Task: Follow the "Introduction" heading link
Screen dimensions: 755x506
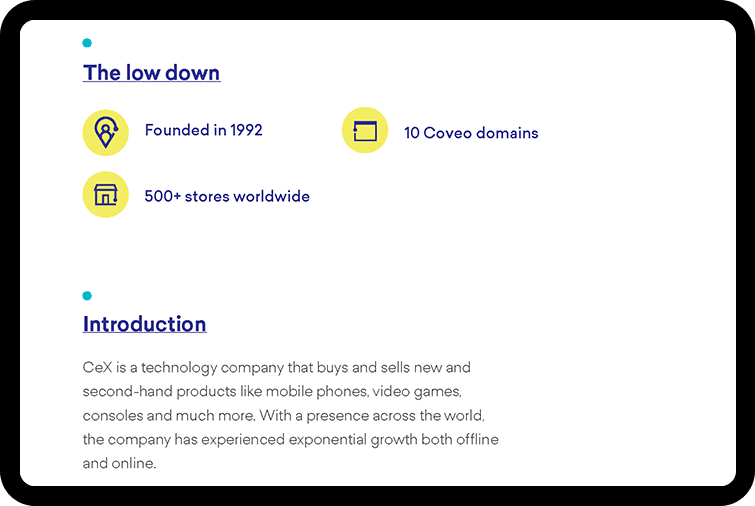Action: point(144,324)
